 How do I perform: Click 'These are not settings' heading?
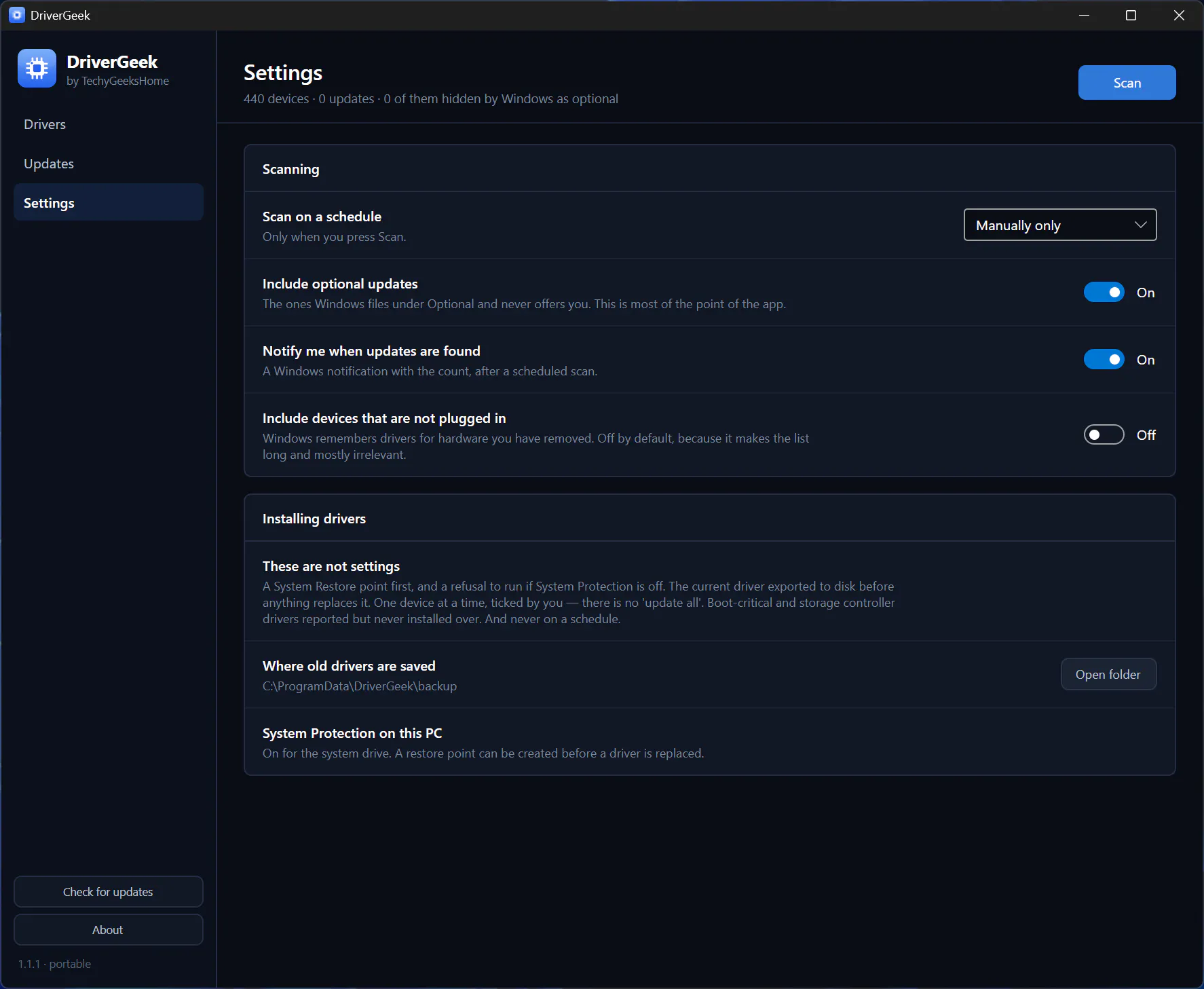point(331,566)
